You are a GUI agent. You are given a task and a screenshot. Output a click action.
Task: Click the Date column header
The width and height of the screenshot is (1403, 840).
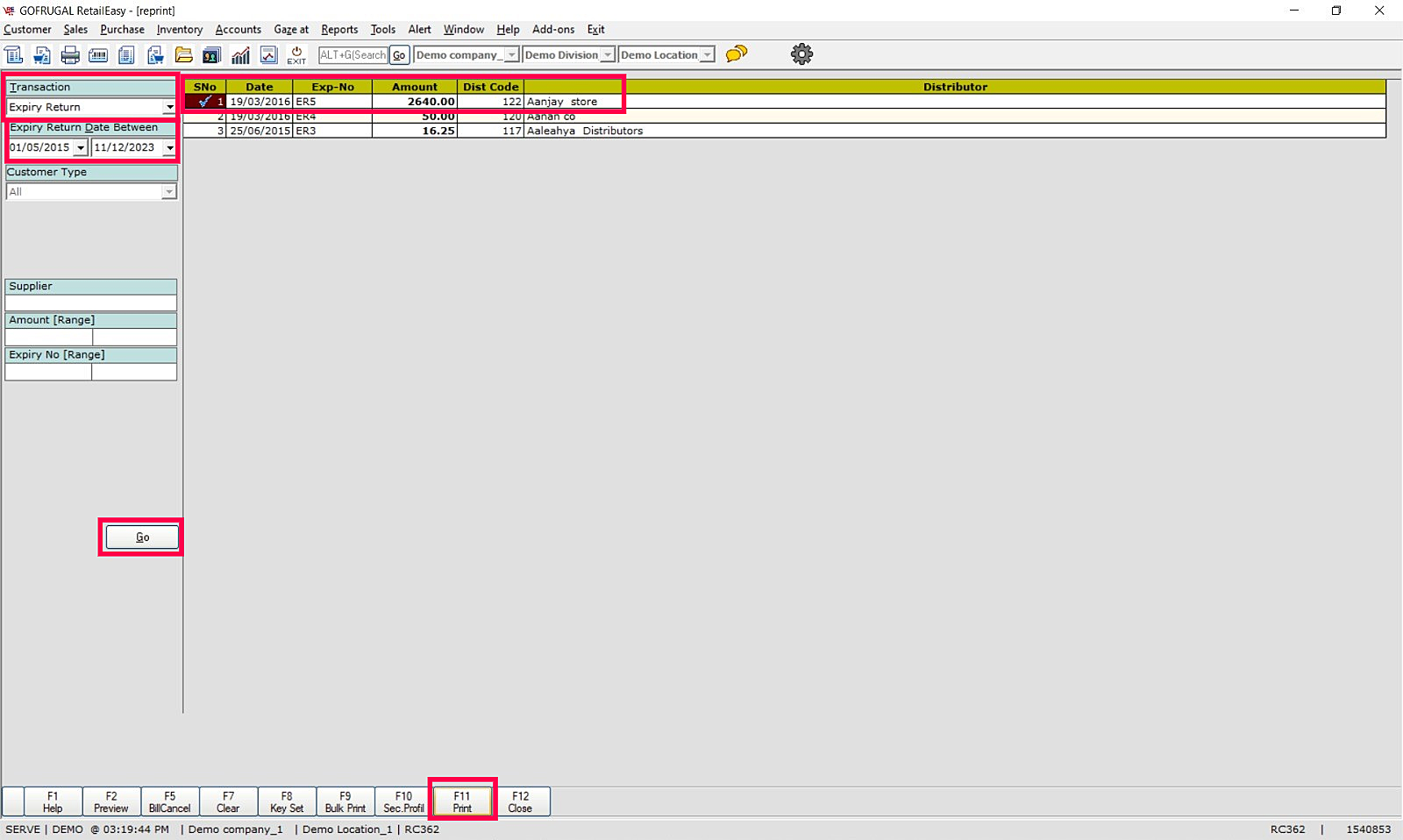[260, 87]
